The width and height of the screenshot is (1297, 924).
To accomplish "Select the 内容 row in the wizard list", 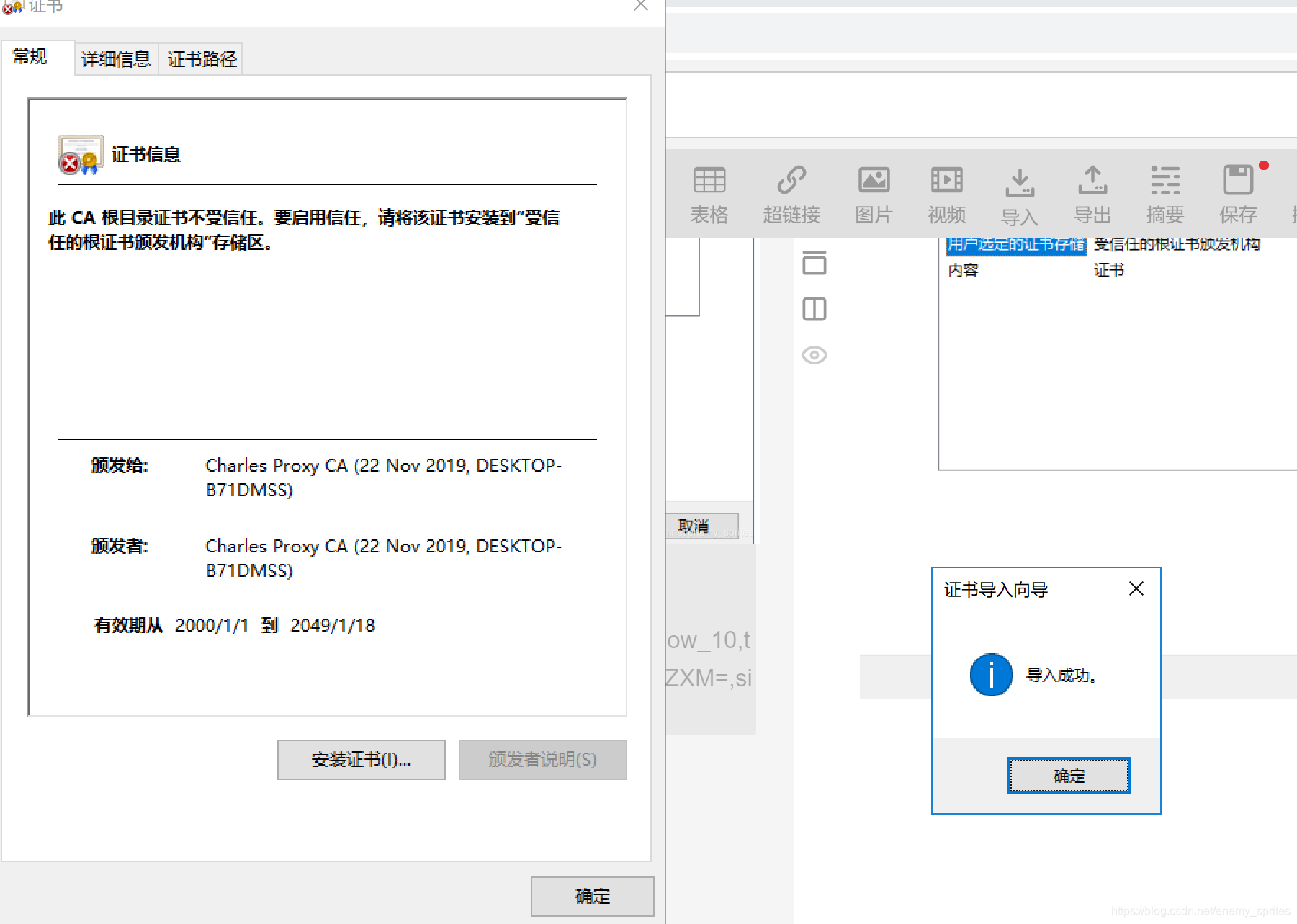I will pos(963,270).
